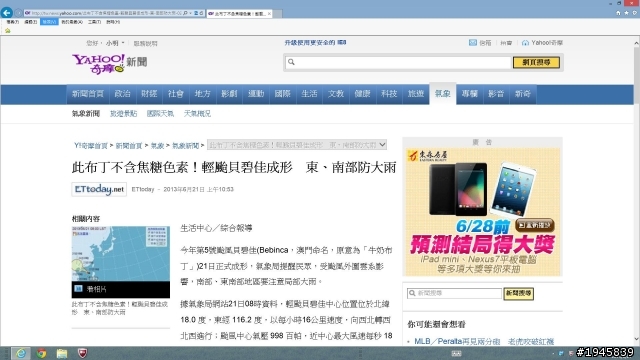This screenshot has height=360, width=640.
Task: Open the 新聞首頁 navigation tab
Action: tap(87, 94)
